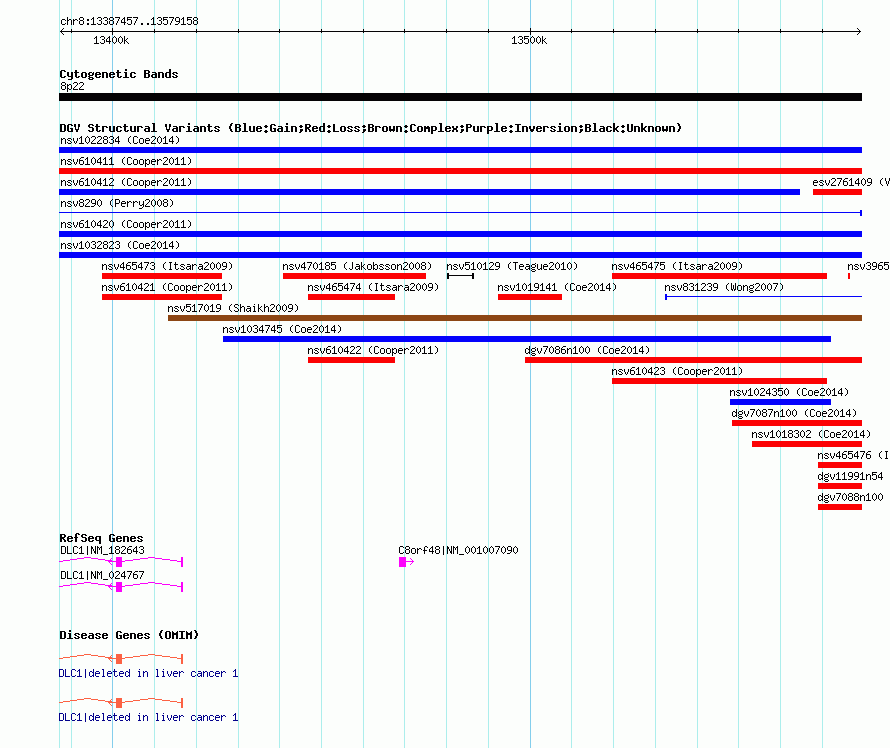Click the dgv11991n54 variant bar
890x748 pixels.
pyautogui.click(x=840, y=486)
